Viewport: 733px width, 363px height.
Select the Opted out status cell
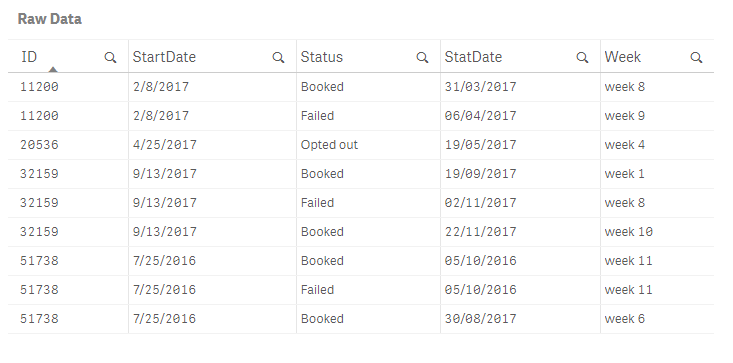click(x=368, y=145)
